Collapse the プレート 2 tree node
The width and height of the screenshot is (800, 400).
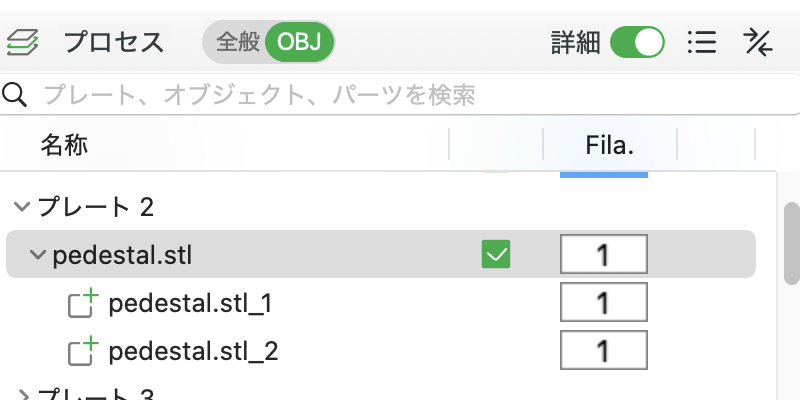click(20, 208)
